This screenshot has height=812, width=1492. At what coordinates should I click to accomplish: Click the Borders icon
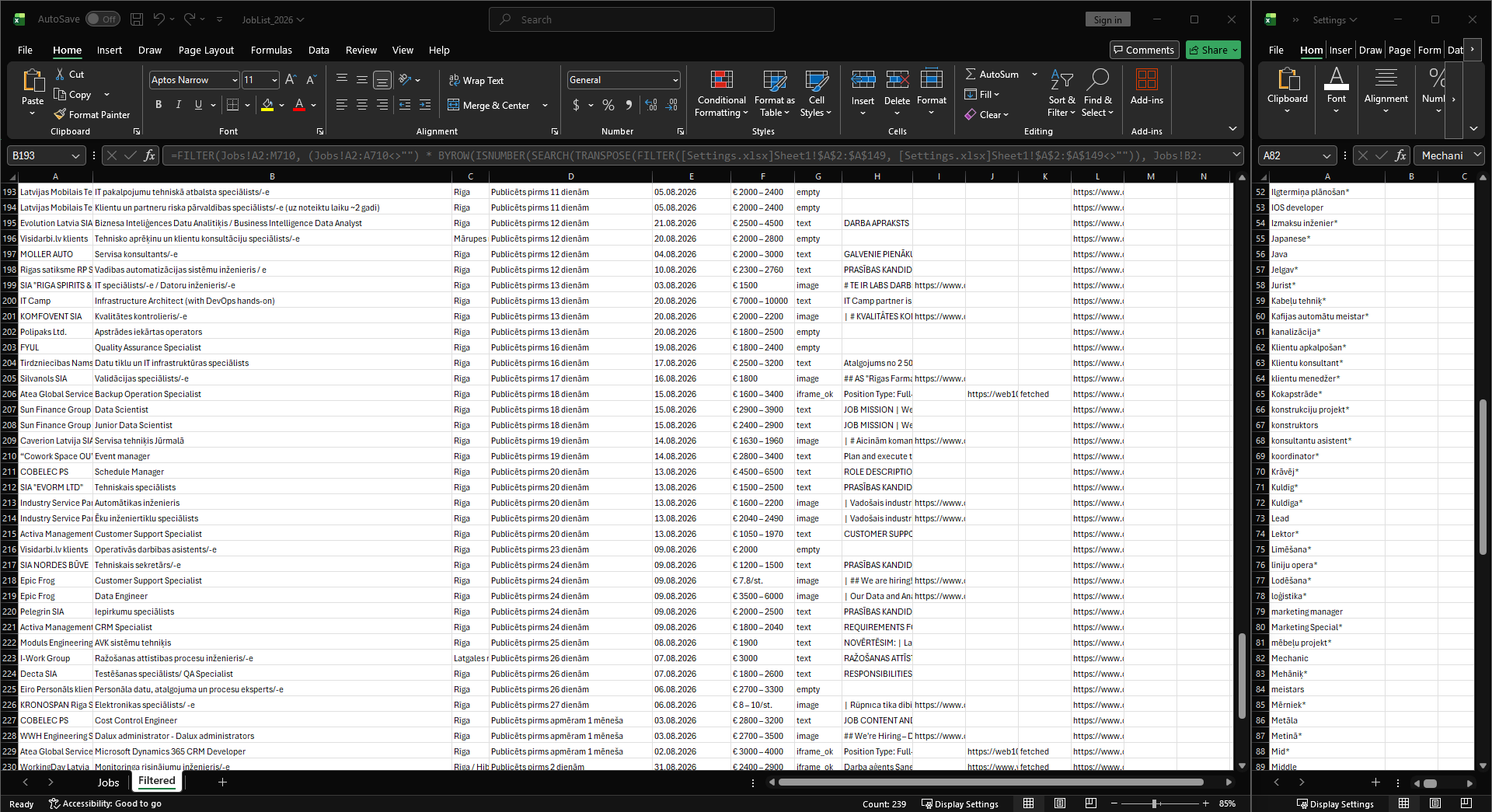pos(232,105)
